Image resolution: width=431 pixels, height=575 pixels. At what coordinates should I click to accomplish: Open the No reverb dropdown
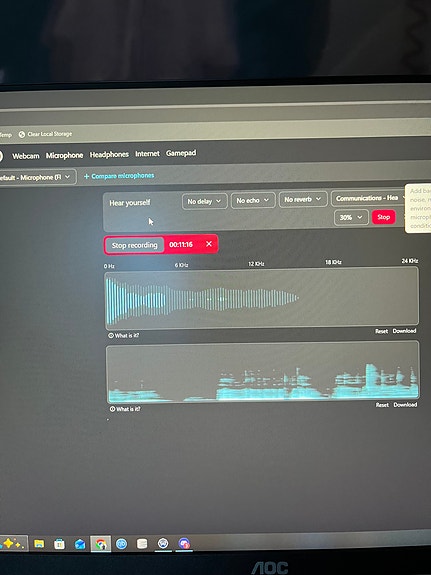(x=303, y=199)
